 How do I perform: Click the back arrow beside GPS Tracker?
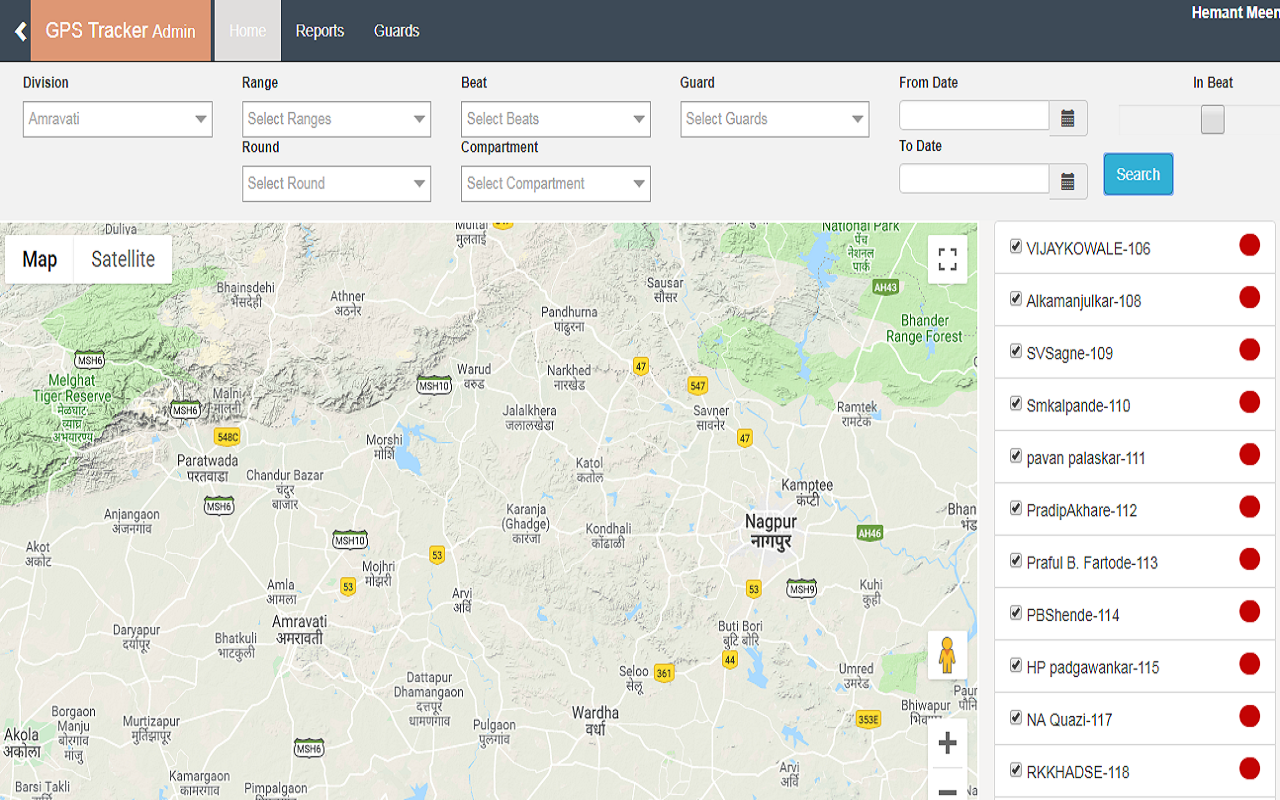click(x=20, y=32)
